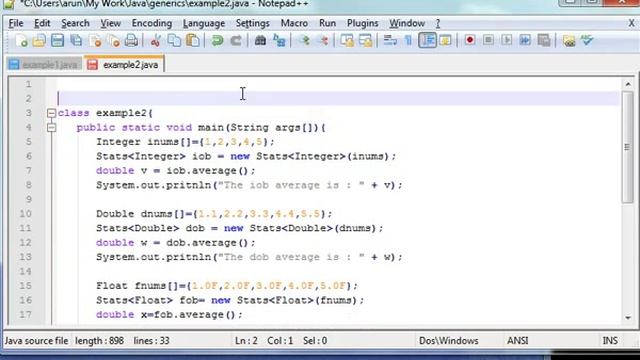Click the scrollbar down arrow
This screenshot has width=640, height=360.
pos(628,318)
